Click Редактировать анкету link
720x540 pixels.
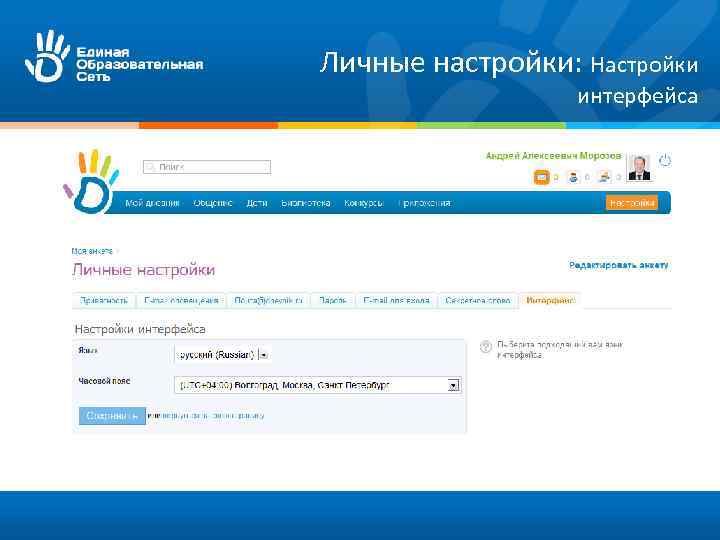[619, 265]
